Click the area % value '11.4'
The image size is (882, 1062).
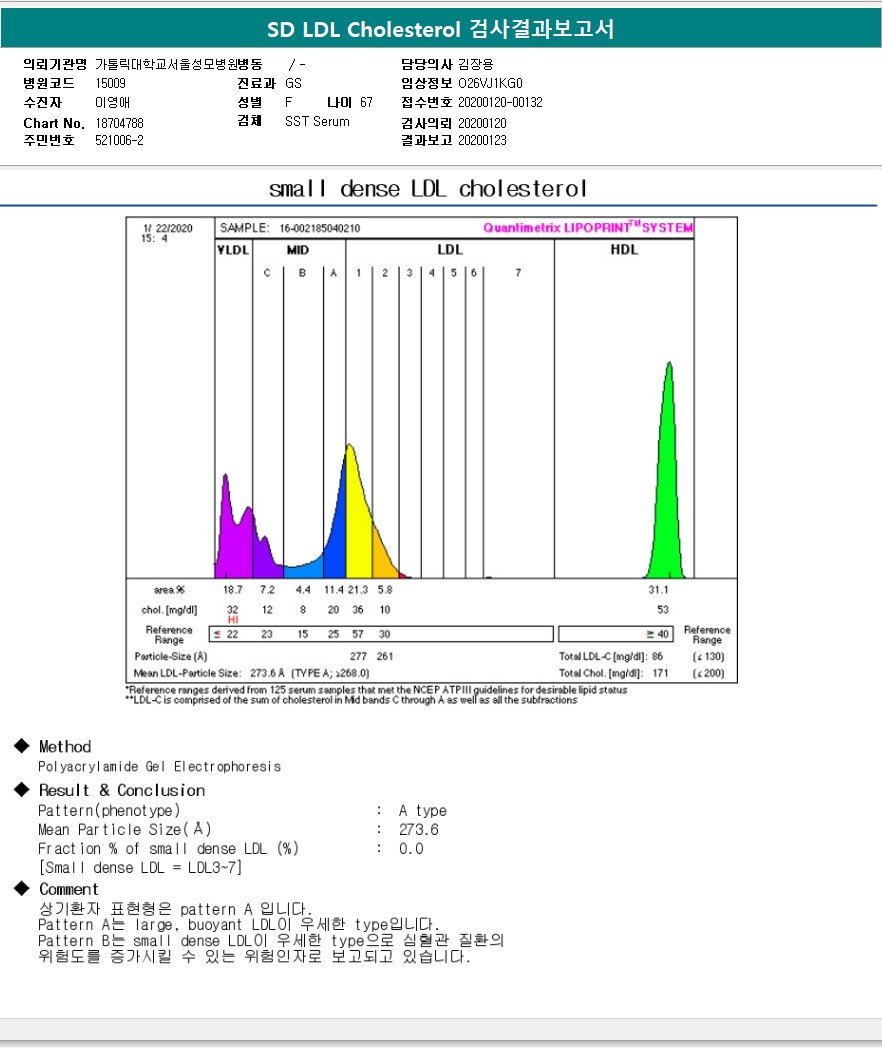point(333,590)
